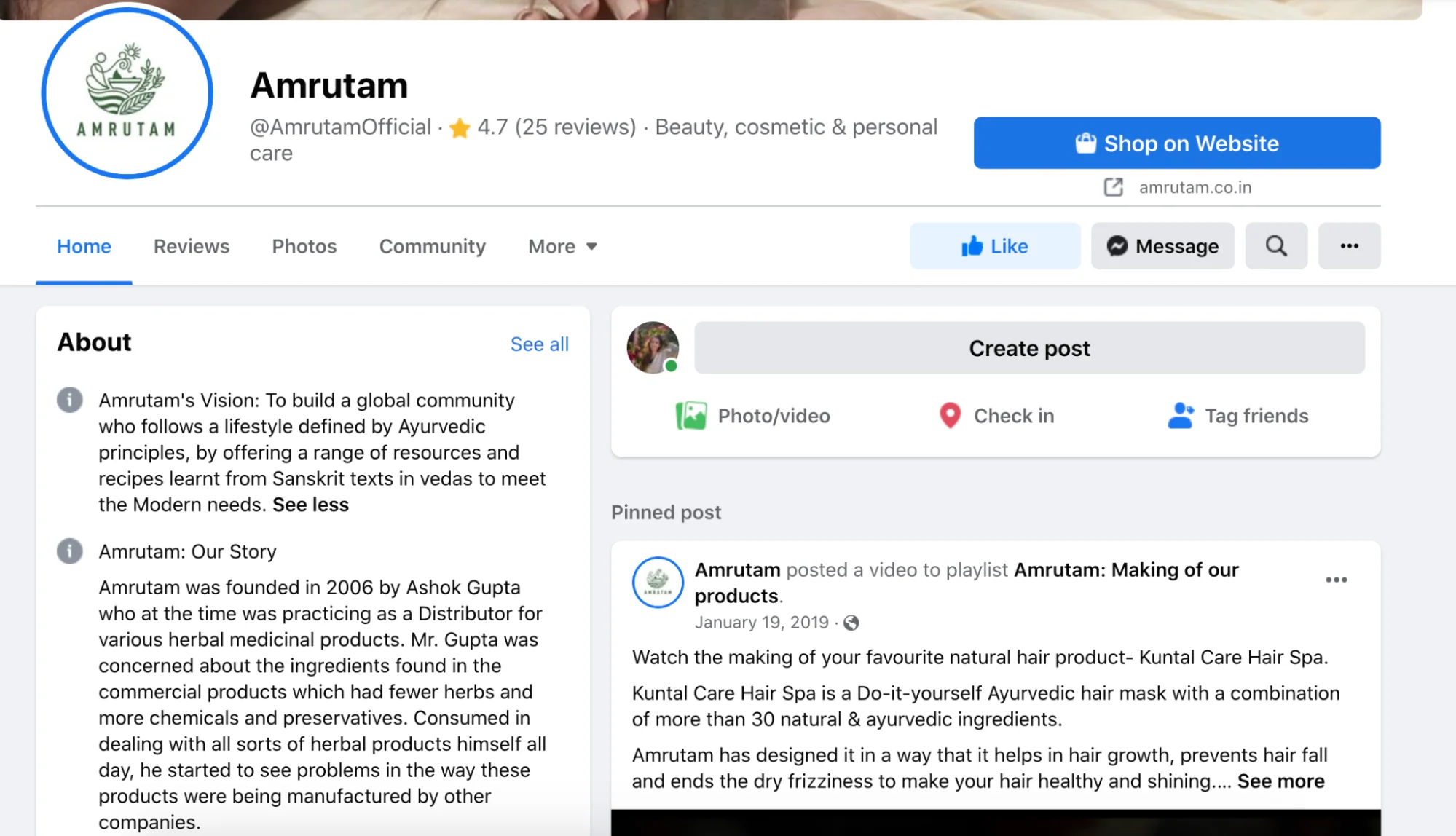Image resolution: width=1456 pixels, height=836 pixels.
Task: Toggle Like for the Amrutam page
Action: point(994,245)
